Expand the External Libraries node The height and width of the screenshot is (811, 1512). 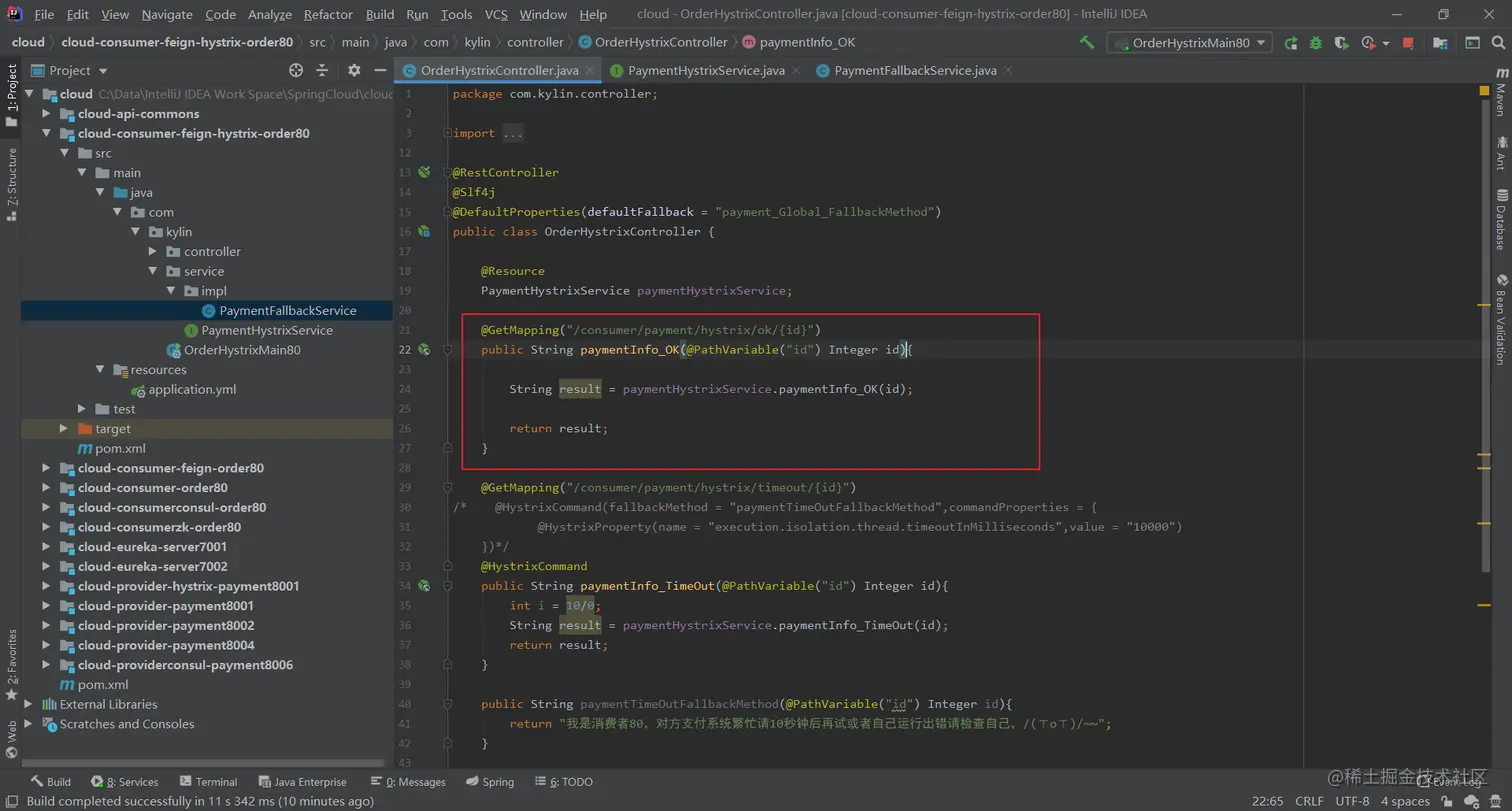(28, 704)
